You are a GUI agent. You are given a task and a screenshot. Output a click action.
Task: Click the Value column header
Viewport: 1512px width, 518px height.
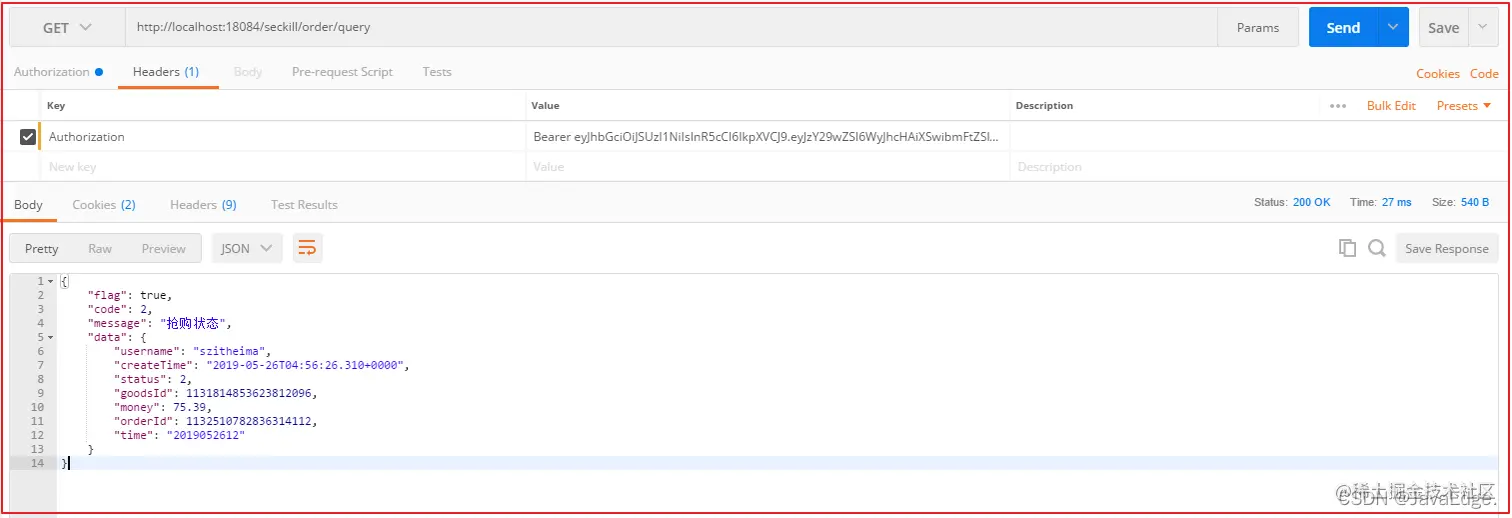pyautogui.click(x=545, y=106)
